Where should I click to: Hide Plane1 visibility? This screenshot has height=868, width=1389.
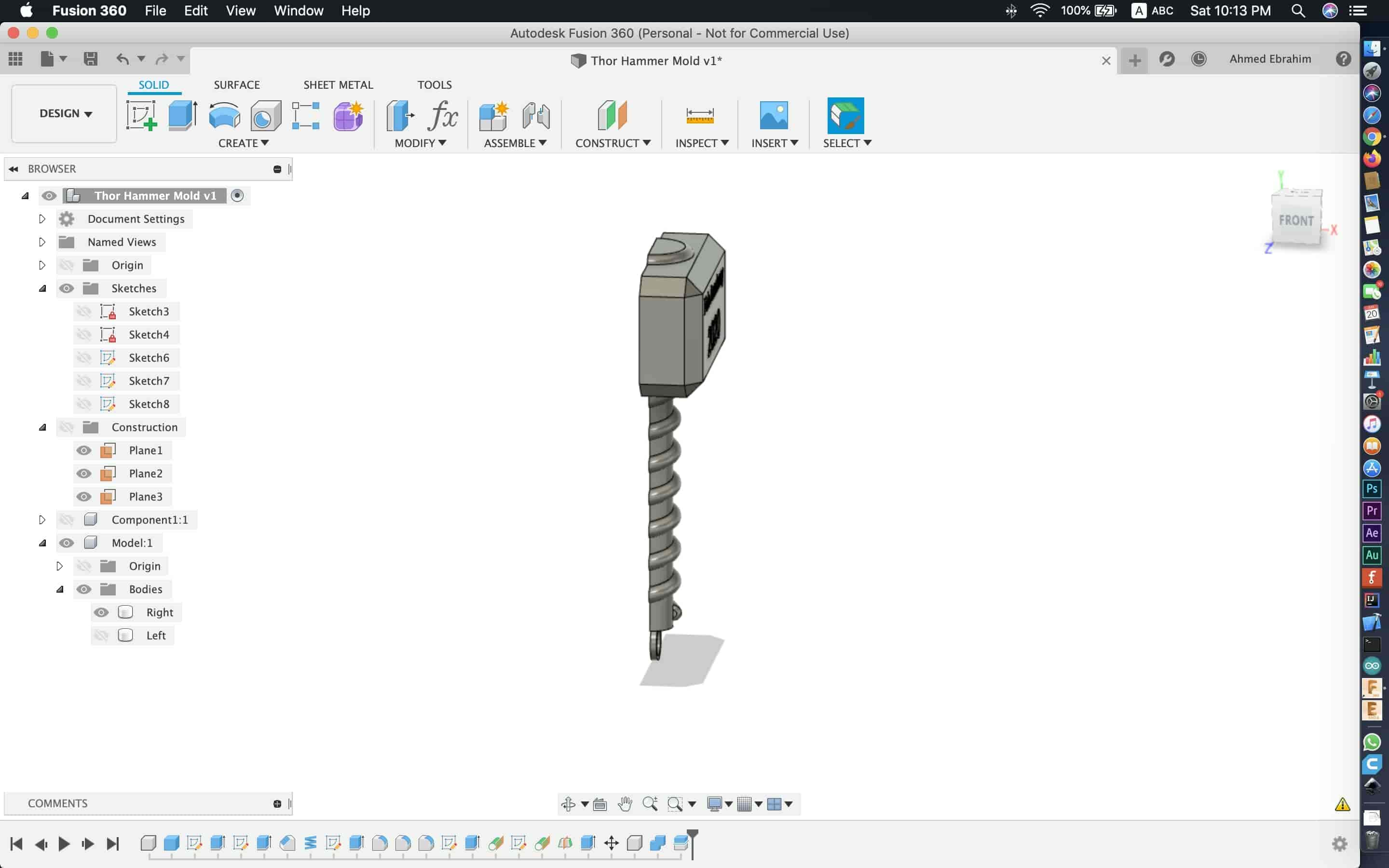point(84,450)
